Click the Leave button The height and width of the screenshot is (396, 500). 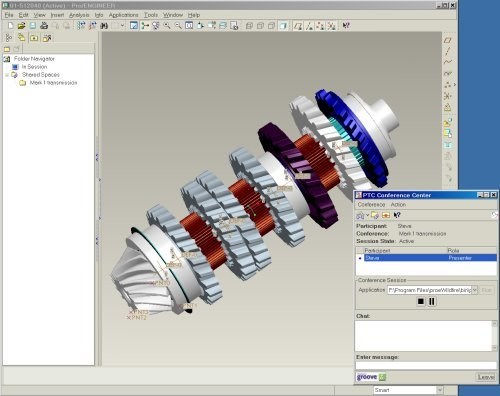click(x=486, y=377)
